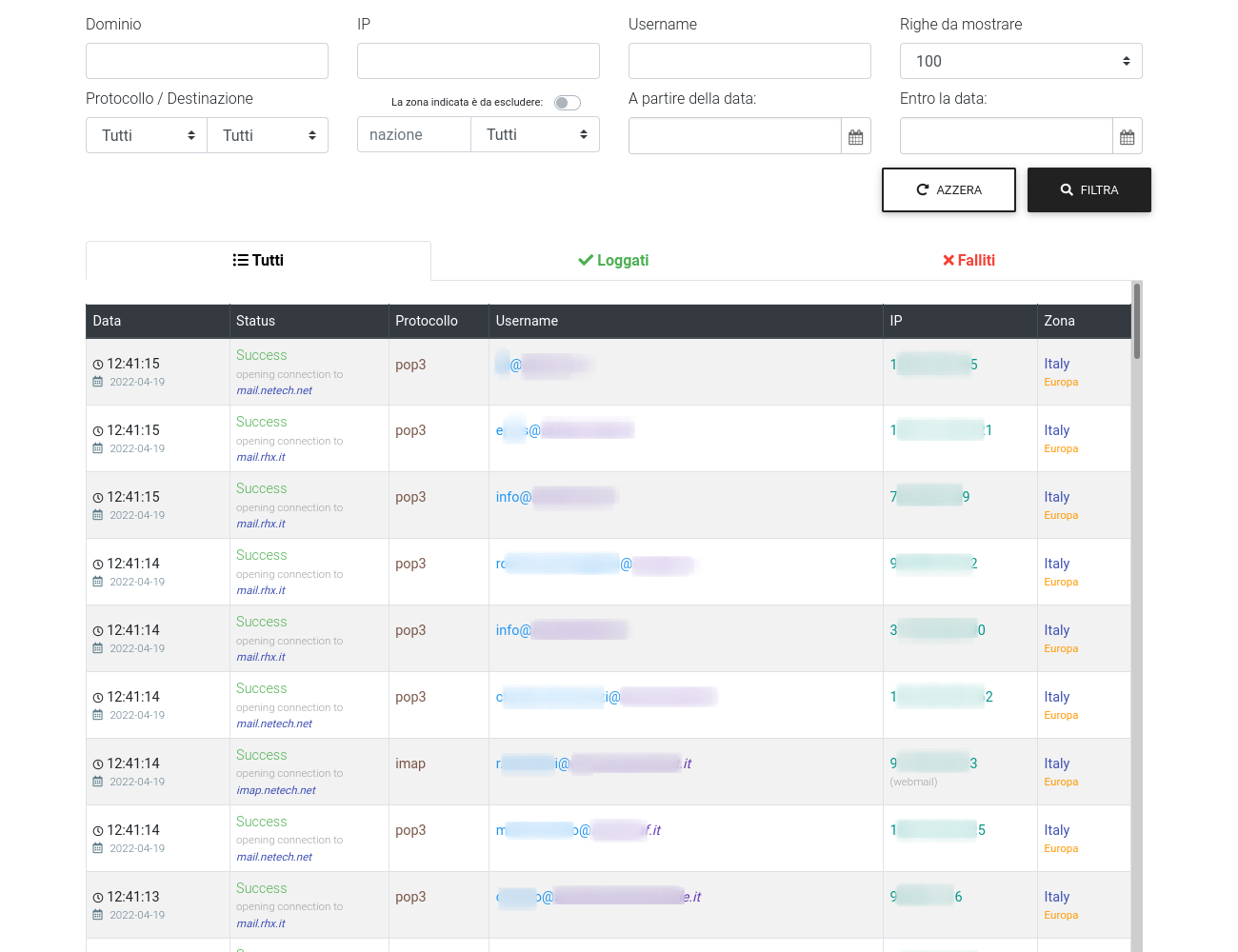Open the Destinazione dropdown showing Tutti
Viewport: 1238px width, 952px height.
click(x=268, y=135)
